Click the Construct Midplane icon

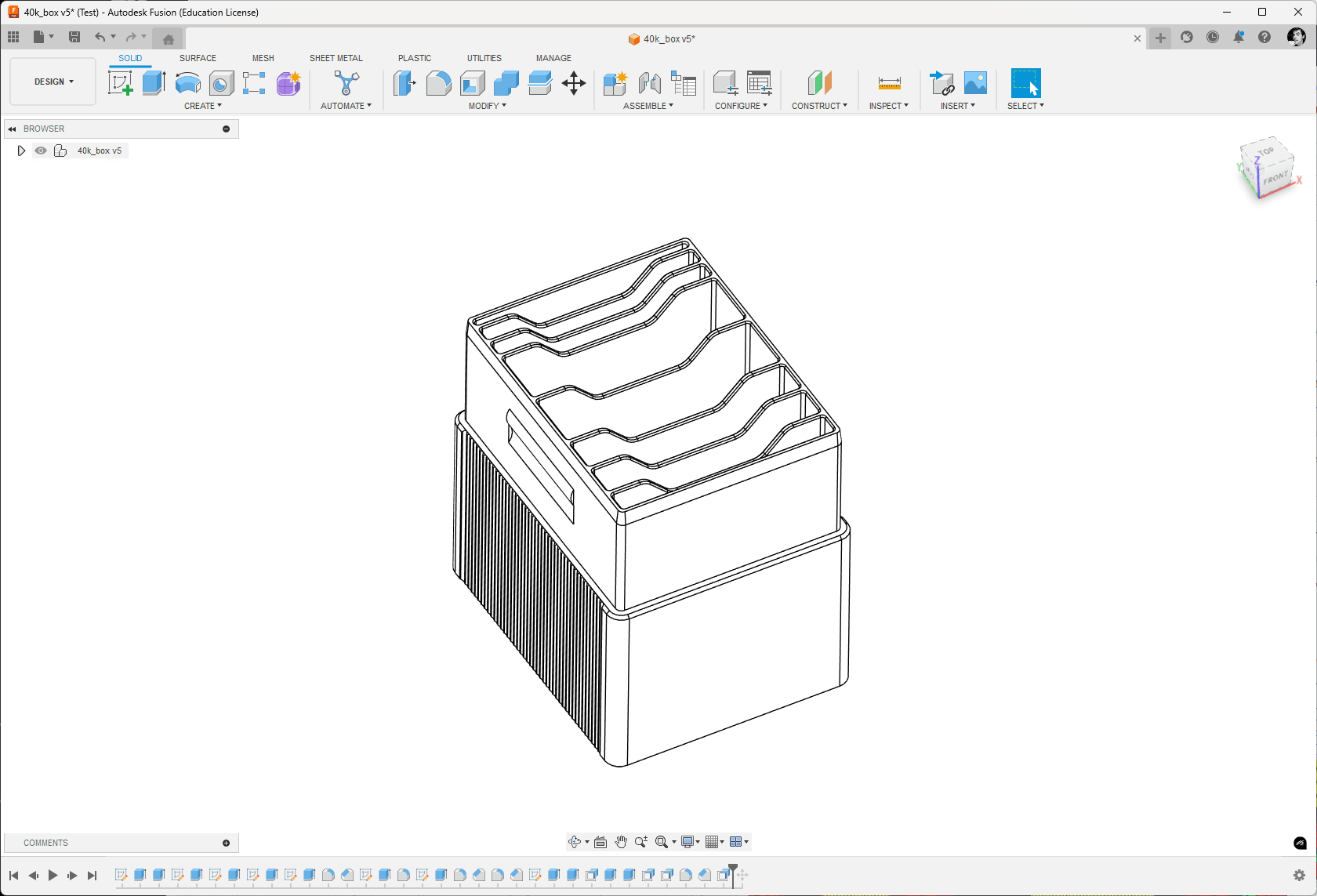pyautogui.click(x=819, y=82)
